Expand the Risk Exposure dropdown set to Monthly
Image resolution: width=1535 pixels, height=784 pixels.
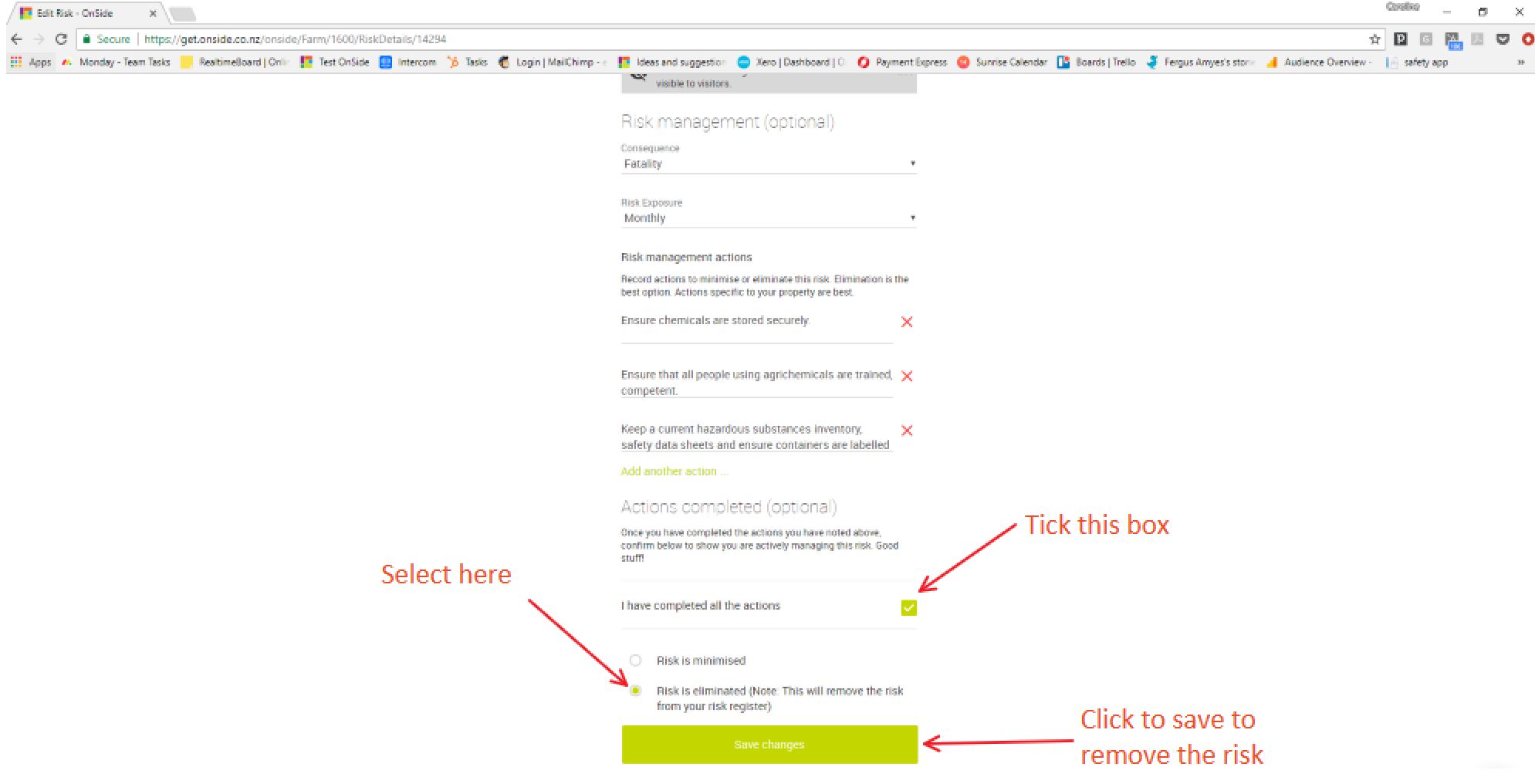pyautogui.click(x=769, y=218)
